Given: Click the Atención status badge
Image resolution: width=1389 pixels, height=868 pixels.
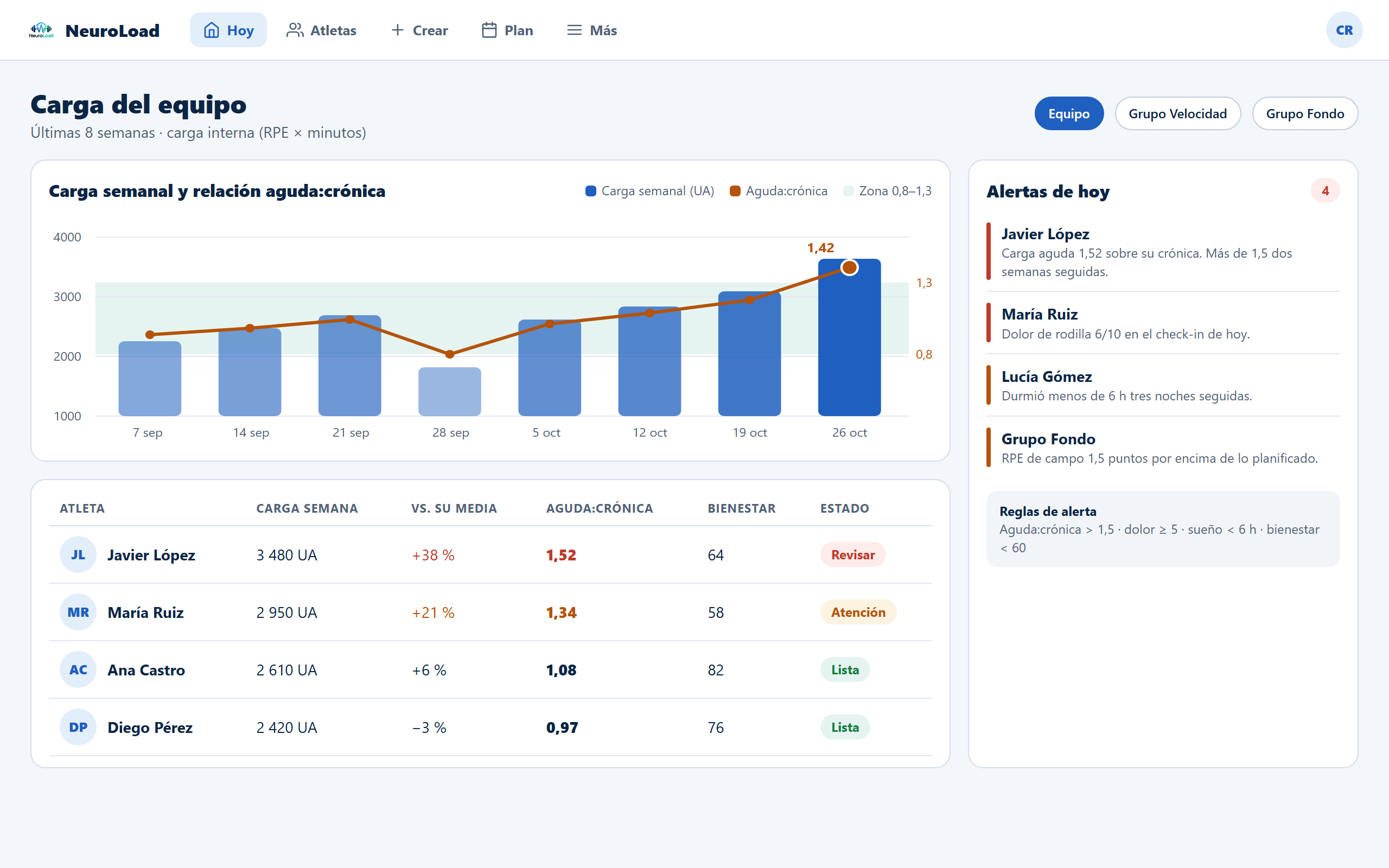Looking at the screenshot, I should coord(858,612).
